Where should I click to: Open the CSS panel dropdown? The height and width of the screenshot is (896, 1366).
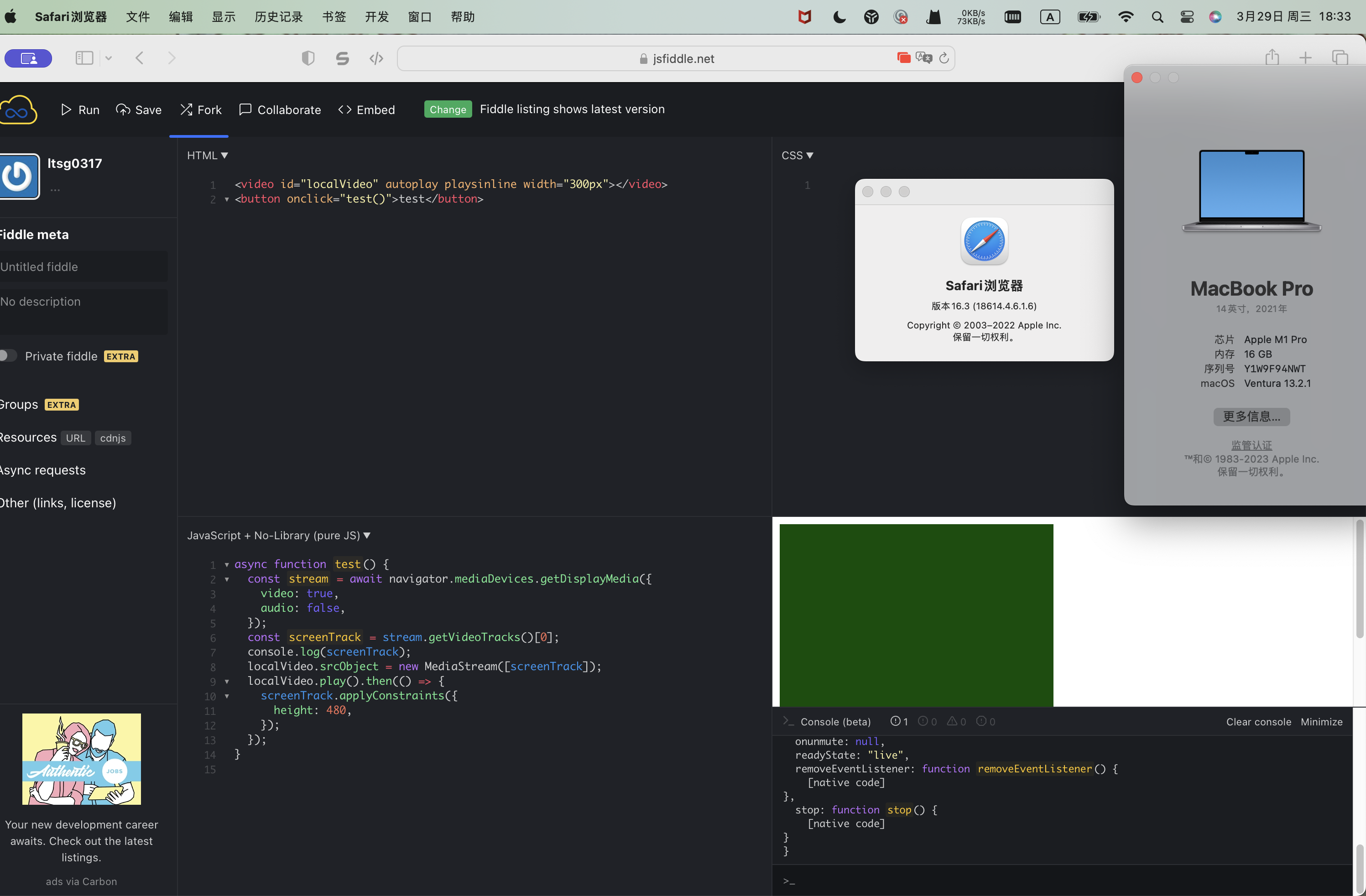(x=797, y=156)
